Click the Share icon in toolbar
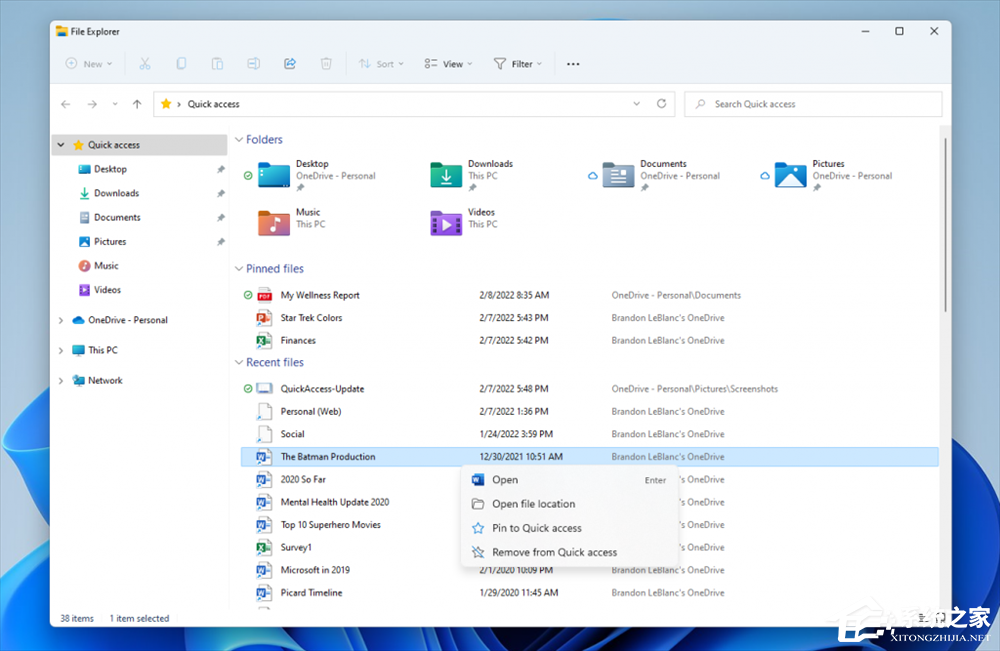The width and height of the screenshot is (1000, 651). [x=290, y=64]
